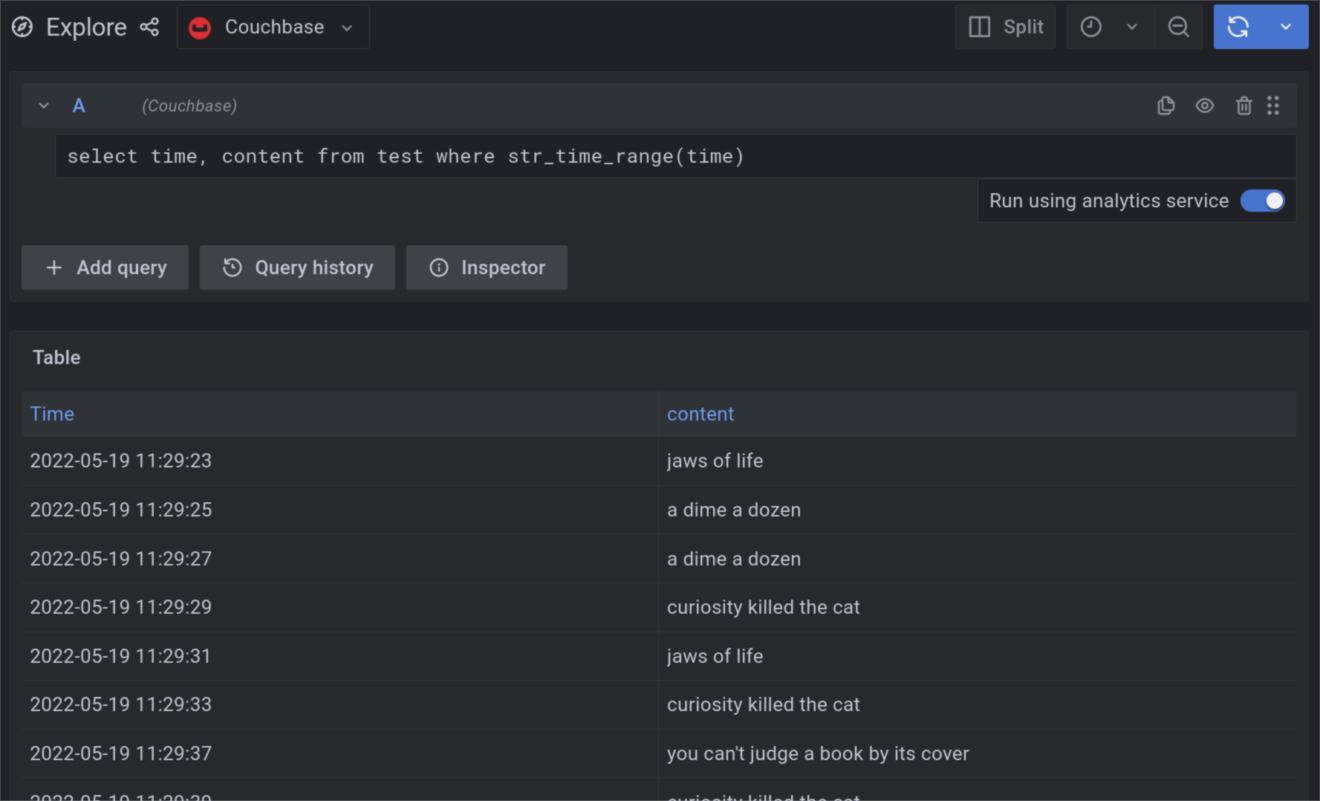This screenshot has width=1320, height=801.
Task: Hide query A using the eye icon
Action: 1205,106
